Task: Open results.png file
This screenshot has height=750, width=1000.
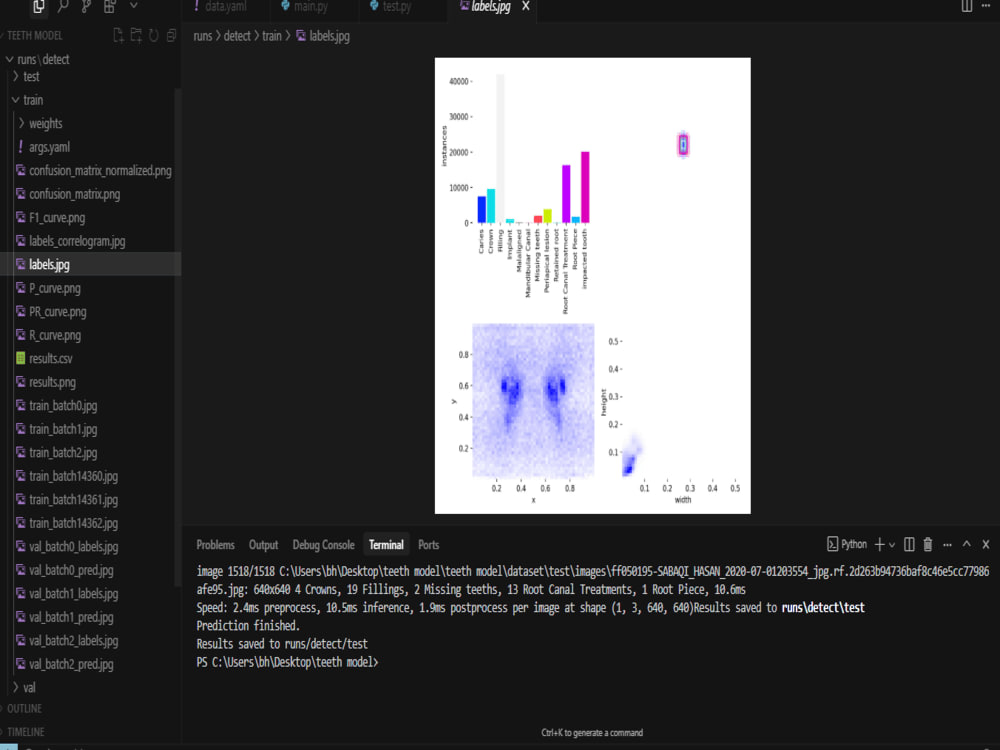Action: tap(52, 383)
